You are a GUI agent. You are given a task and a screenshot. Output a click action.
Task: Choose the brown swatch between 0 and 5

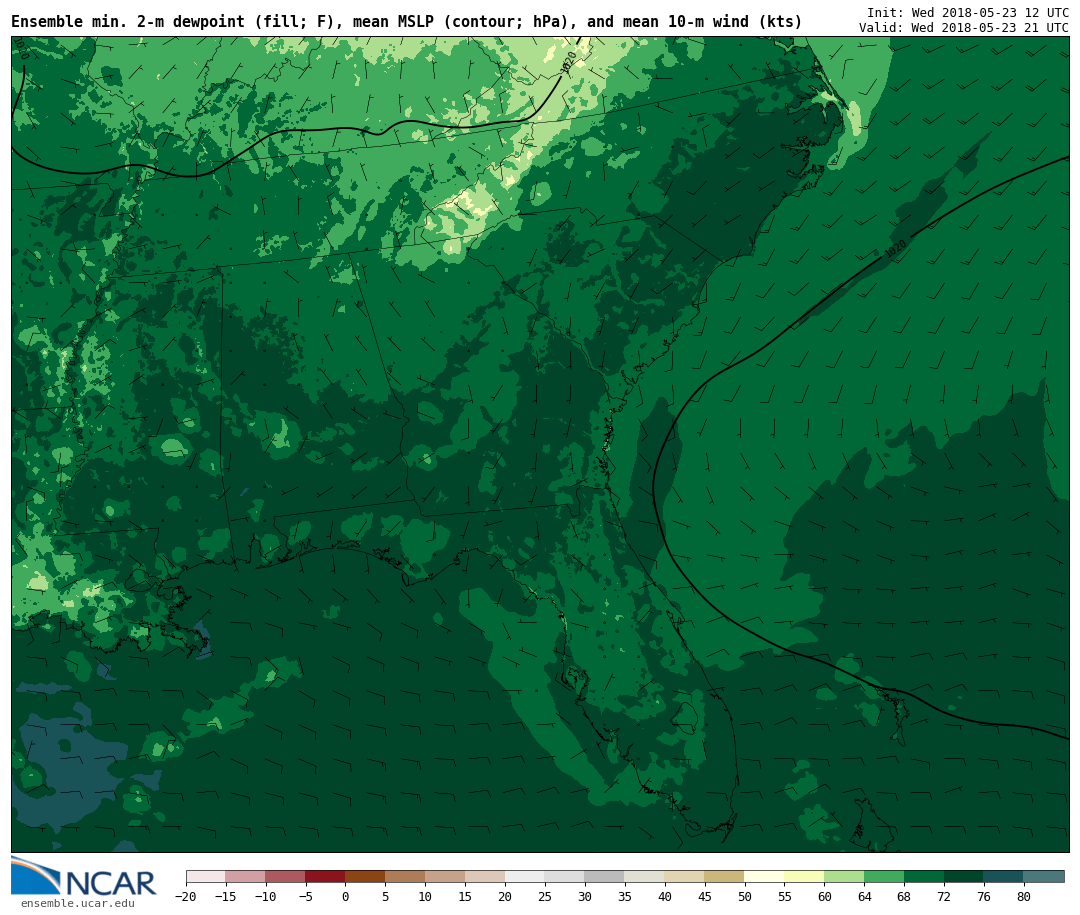tap(365, 877)
